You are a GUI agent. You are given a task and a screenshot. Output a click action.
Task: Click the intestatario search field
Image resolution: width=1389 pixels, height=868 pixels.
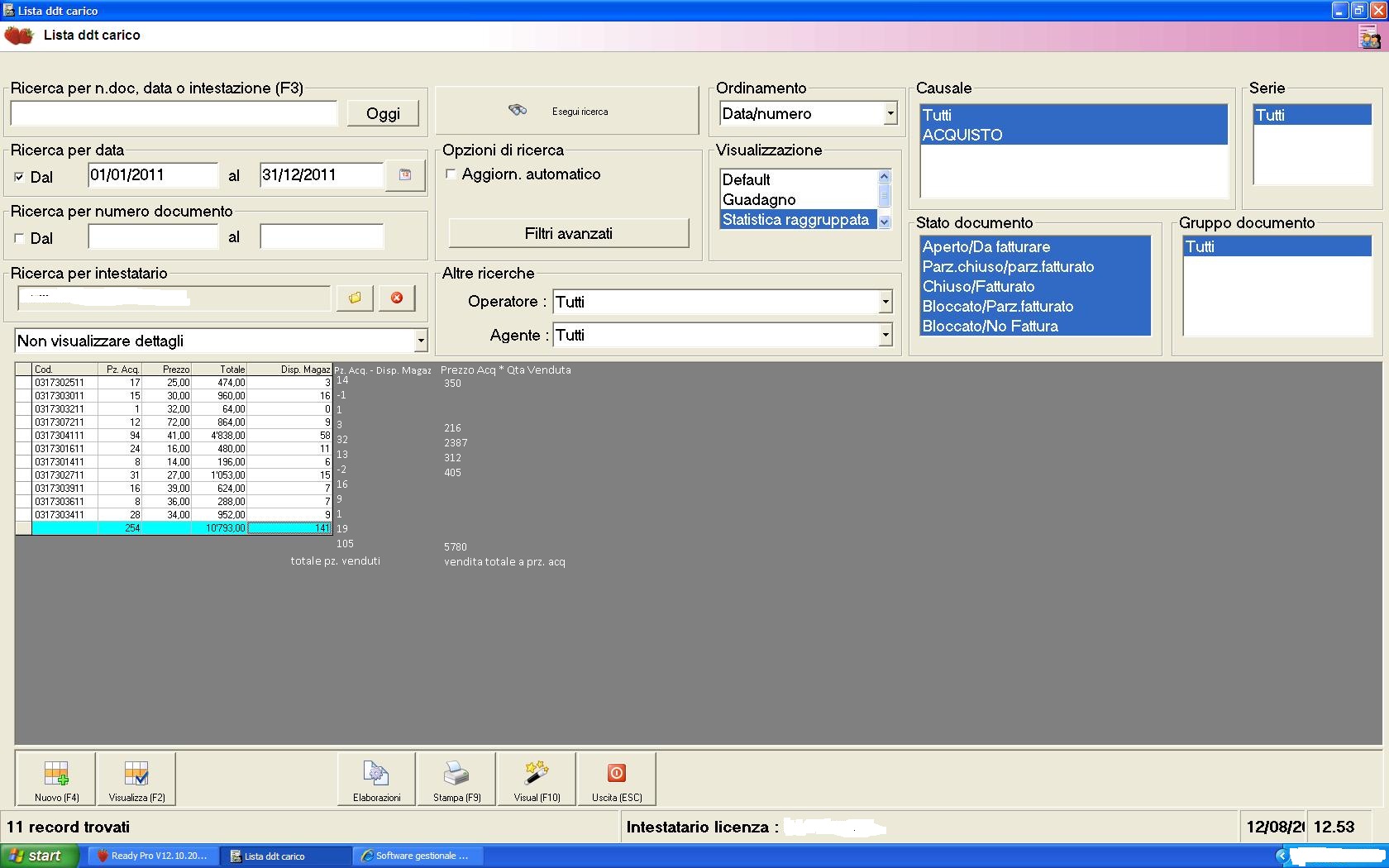[x=174, y=298]
